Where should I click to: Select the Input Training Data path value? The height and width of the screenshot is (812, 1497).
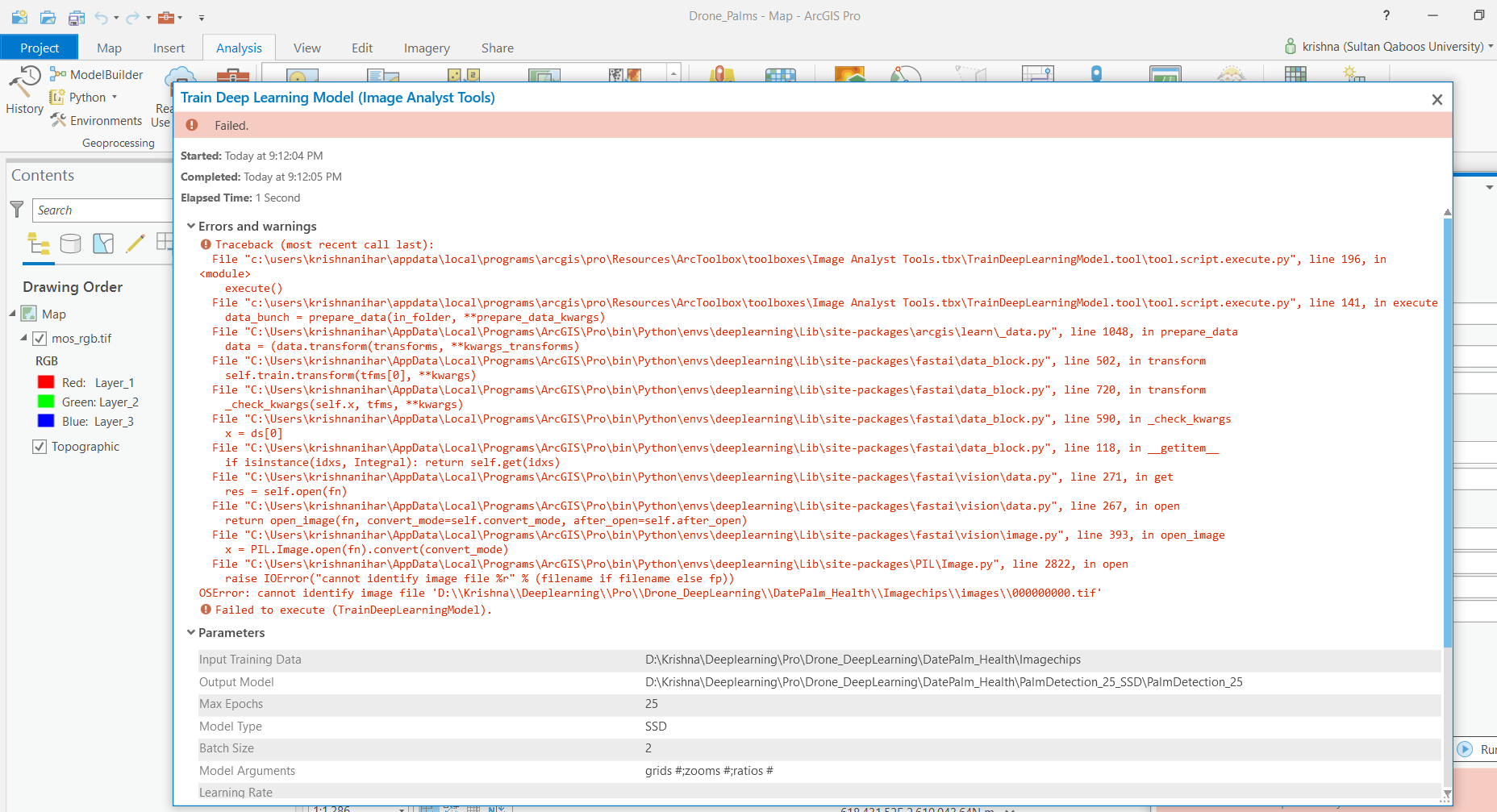pyautogui.click(x=863, y=660)
